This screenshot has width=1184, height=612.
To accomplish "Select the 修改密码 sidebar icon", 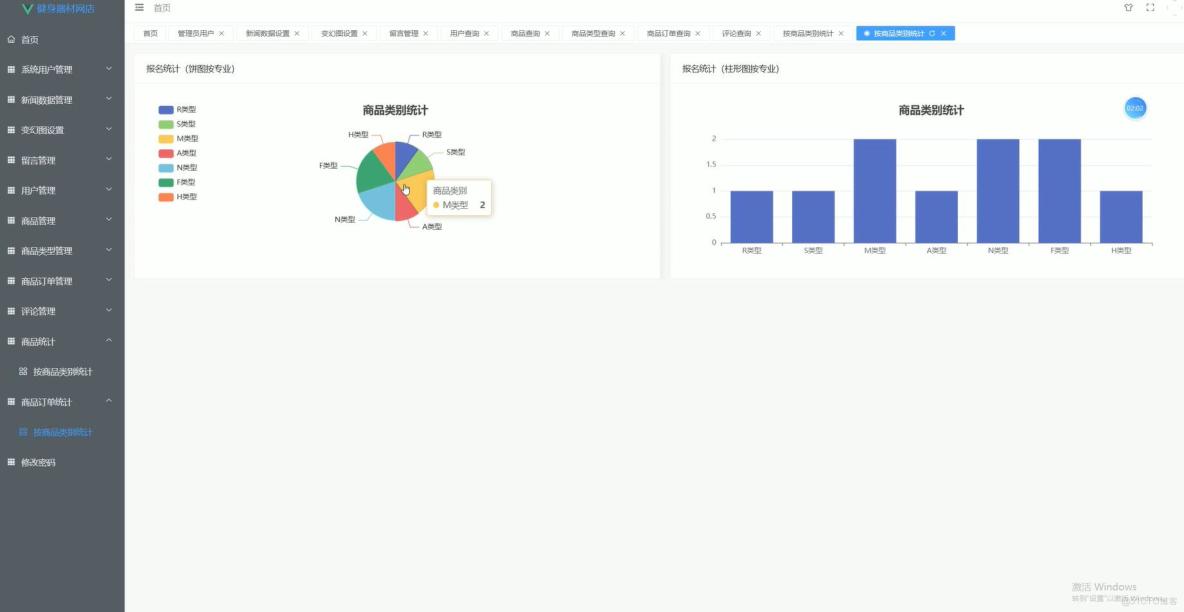I will click(x=13, y=462).
